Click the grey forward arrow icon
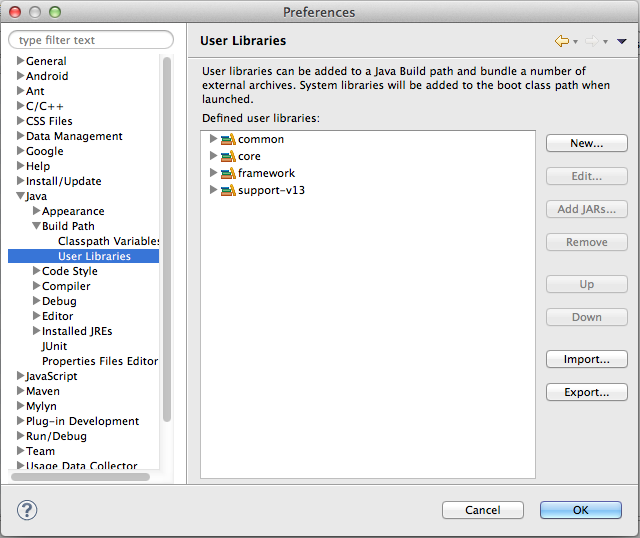 pyautogui.click(x=591, y=41)
